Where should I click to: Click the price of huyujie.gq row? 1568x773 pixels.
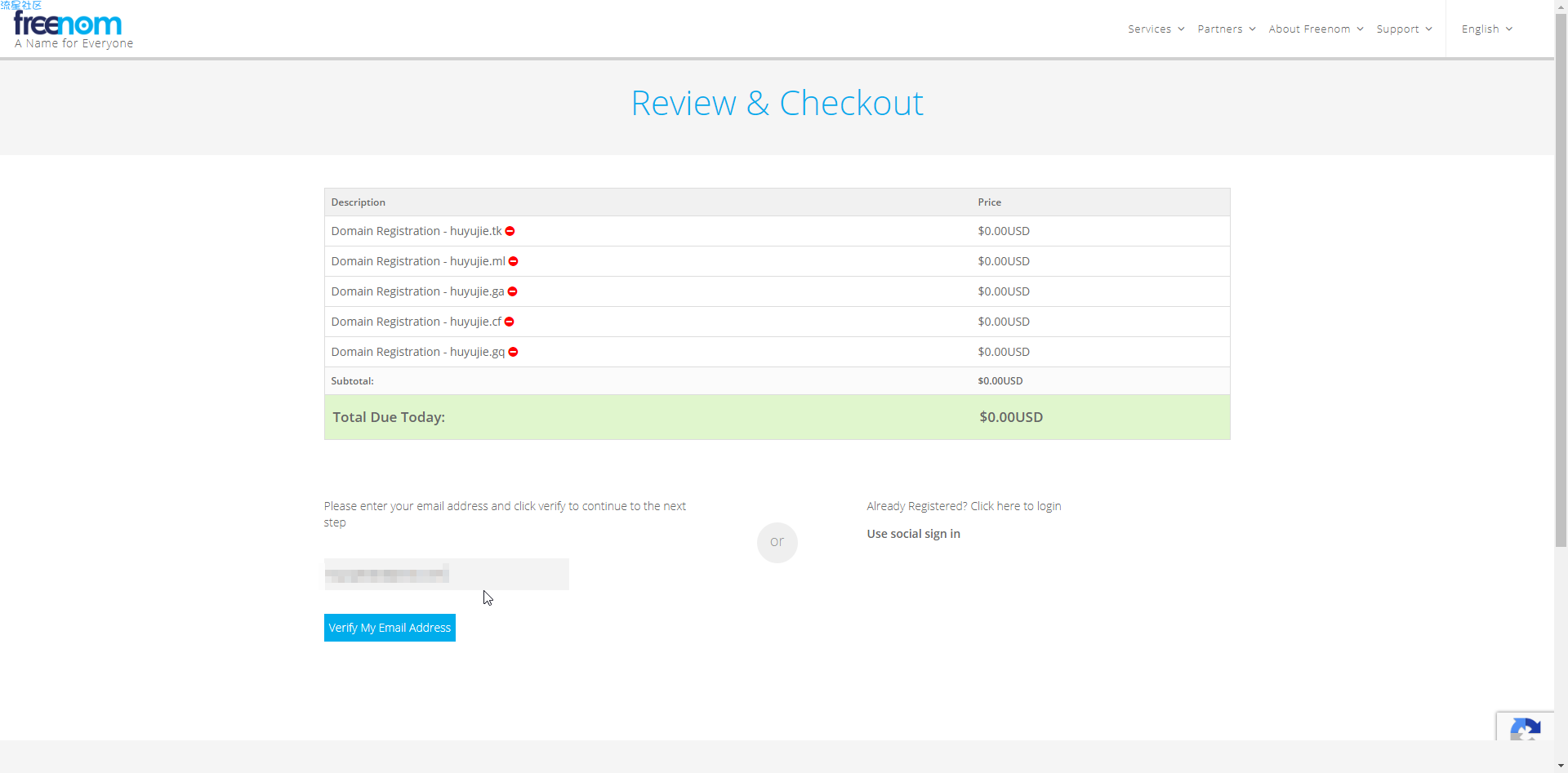tap(1004, 352)
